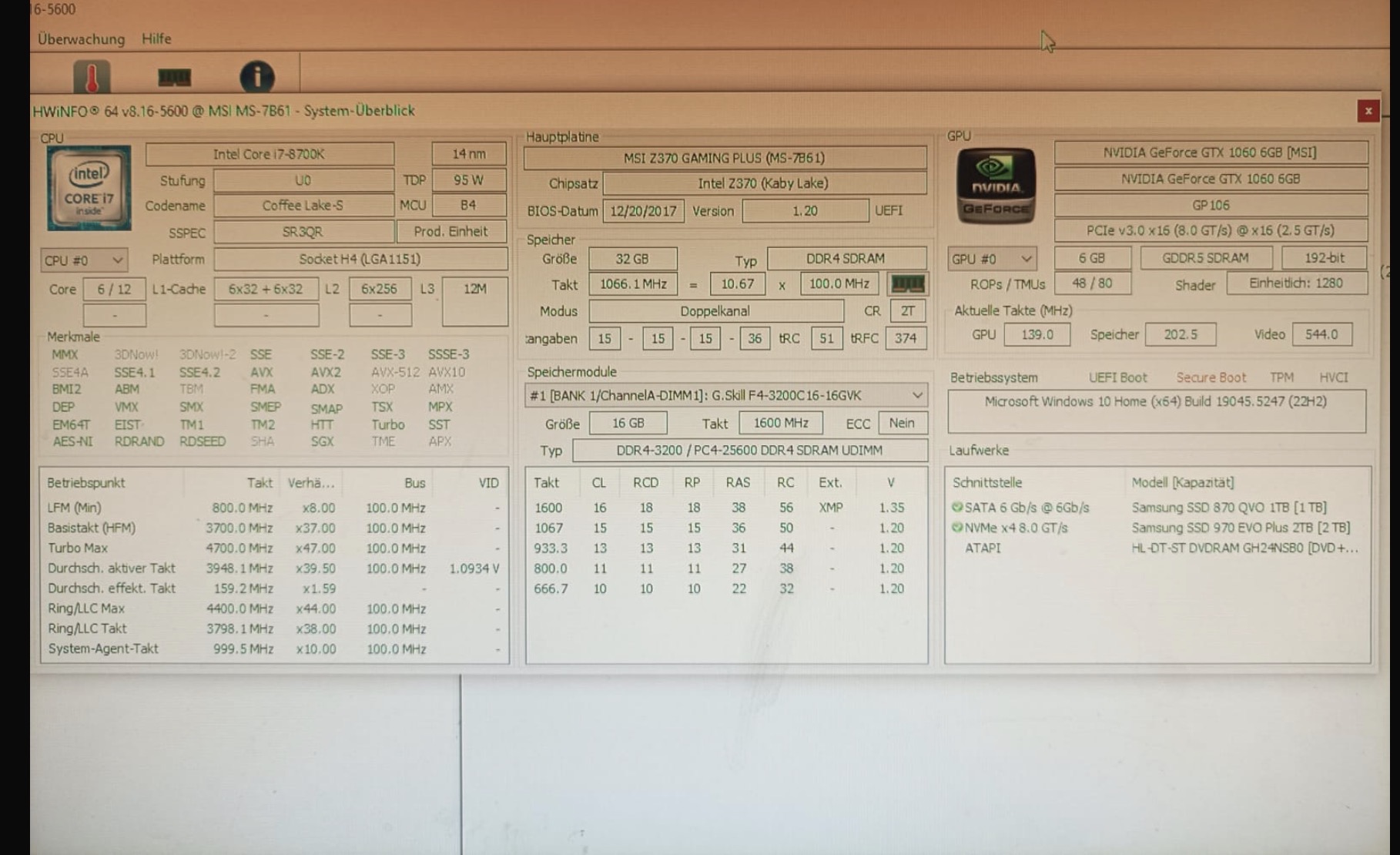Viewport: 1400px width, 855px height.
Task: Click the module Takt value 1600 MHz
Action: coord(781,423)
